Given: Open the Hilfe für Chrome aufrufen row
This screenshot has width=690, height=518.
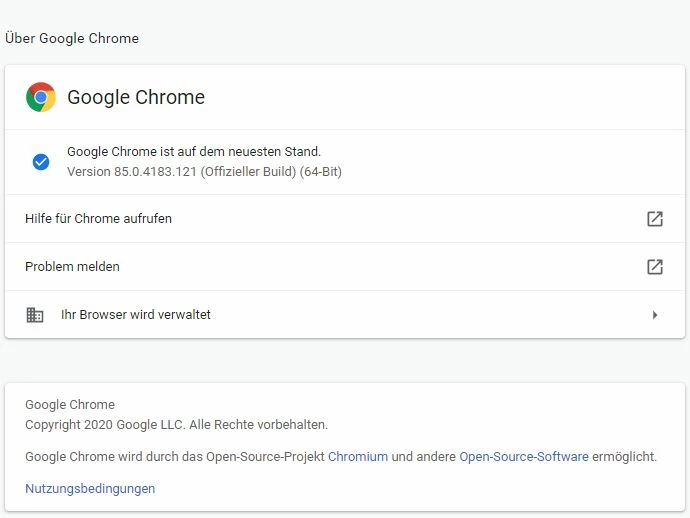Looking at the screenshot, I should pos(98,219).
